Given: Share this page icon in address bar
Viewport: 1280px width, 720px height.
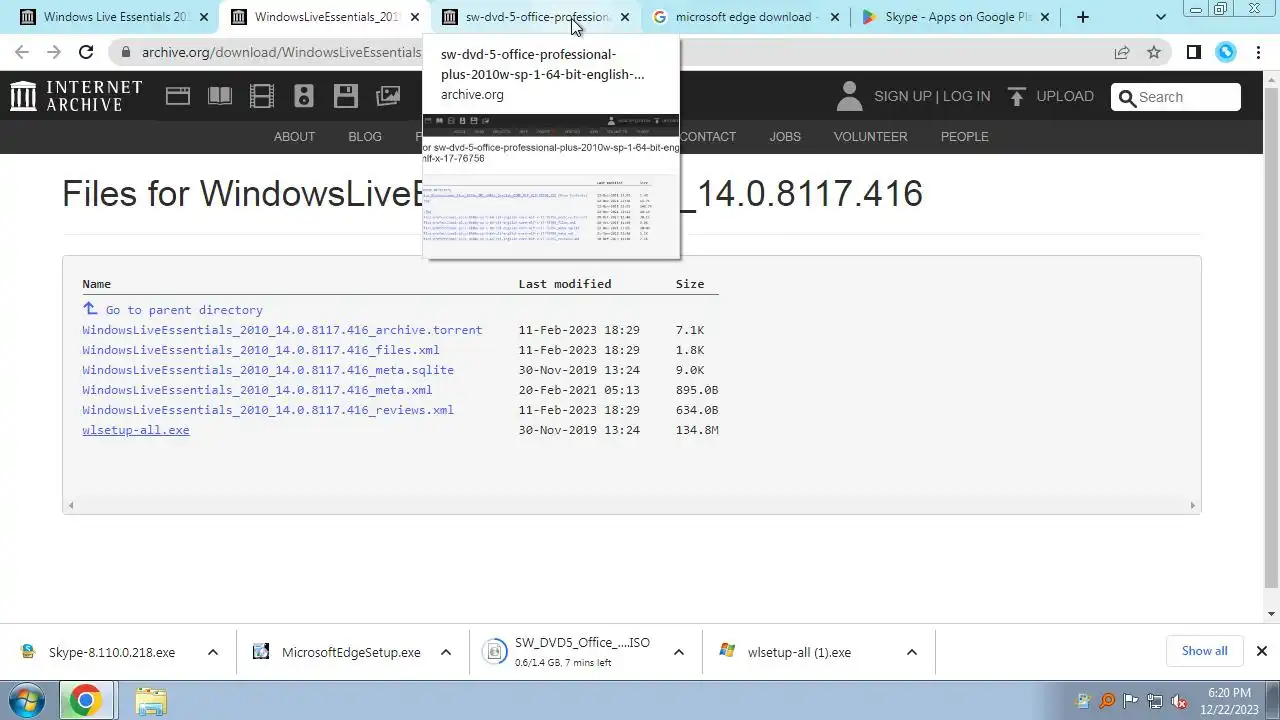Looking at the screenshot, I should (x=1122, y=52).
